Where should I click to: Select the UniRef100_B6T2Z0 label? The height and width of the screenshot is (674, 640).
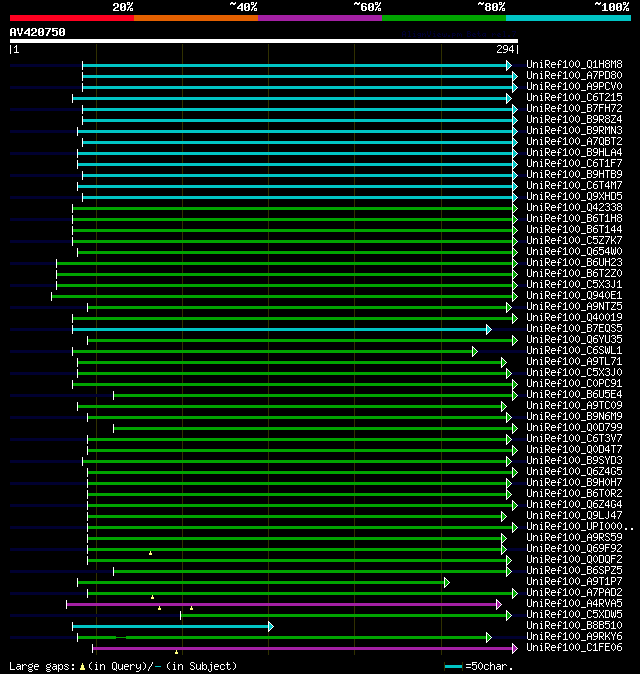click(574, 273)
